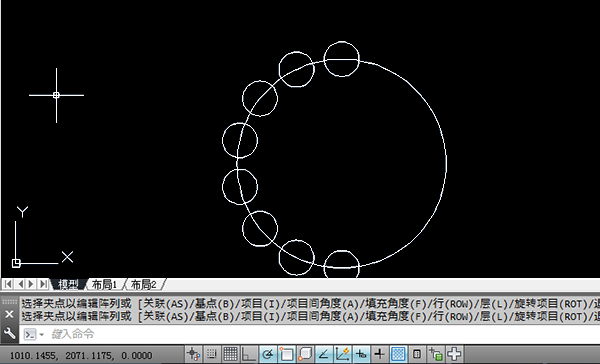Jump to last layout tab arrow
This screenshot has height=364, width=600.
(43, 284)
